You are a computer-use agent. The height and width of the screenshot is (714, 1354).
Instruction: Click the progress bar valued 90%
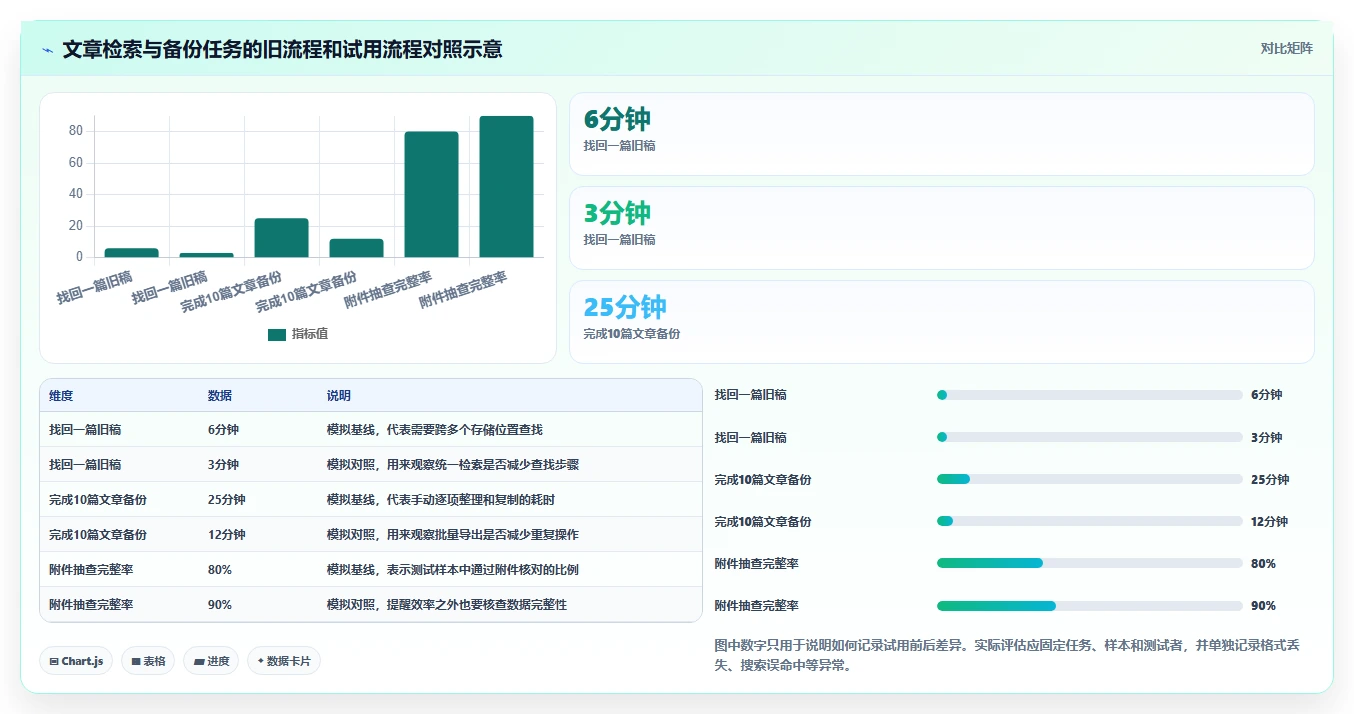[x=1090, y=605]
